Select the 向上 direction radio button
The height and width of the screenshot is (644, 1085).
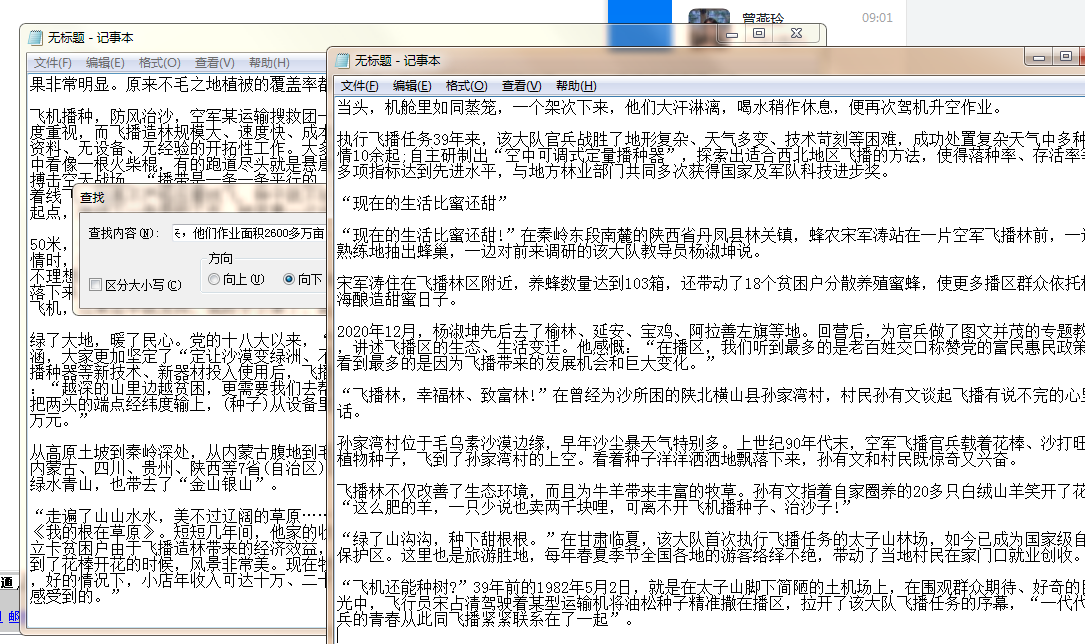(x=214, y=280)
